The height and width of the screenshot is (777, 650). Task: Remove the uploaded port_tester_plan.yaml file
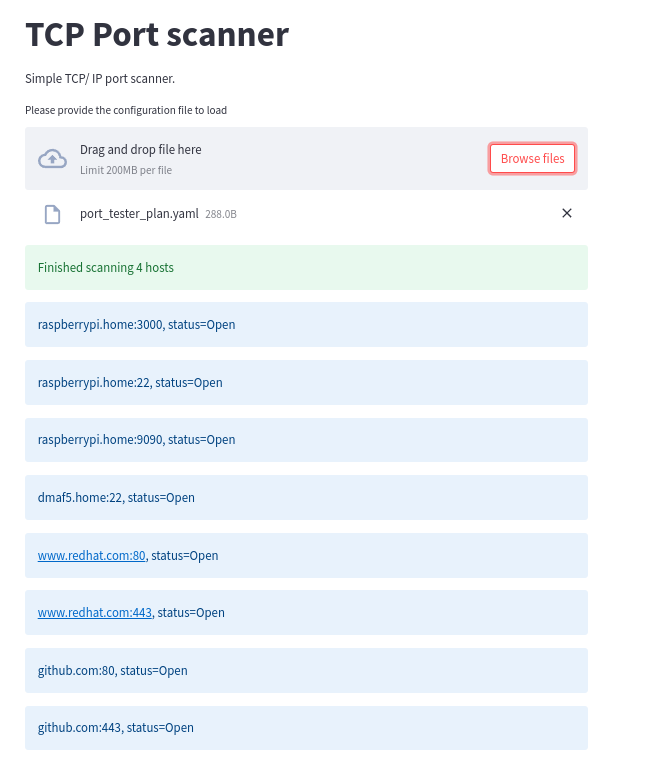(x=567, y=213)
